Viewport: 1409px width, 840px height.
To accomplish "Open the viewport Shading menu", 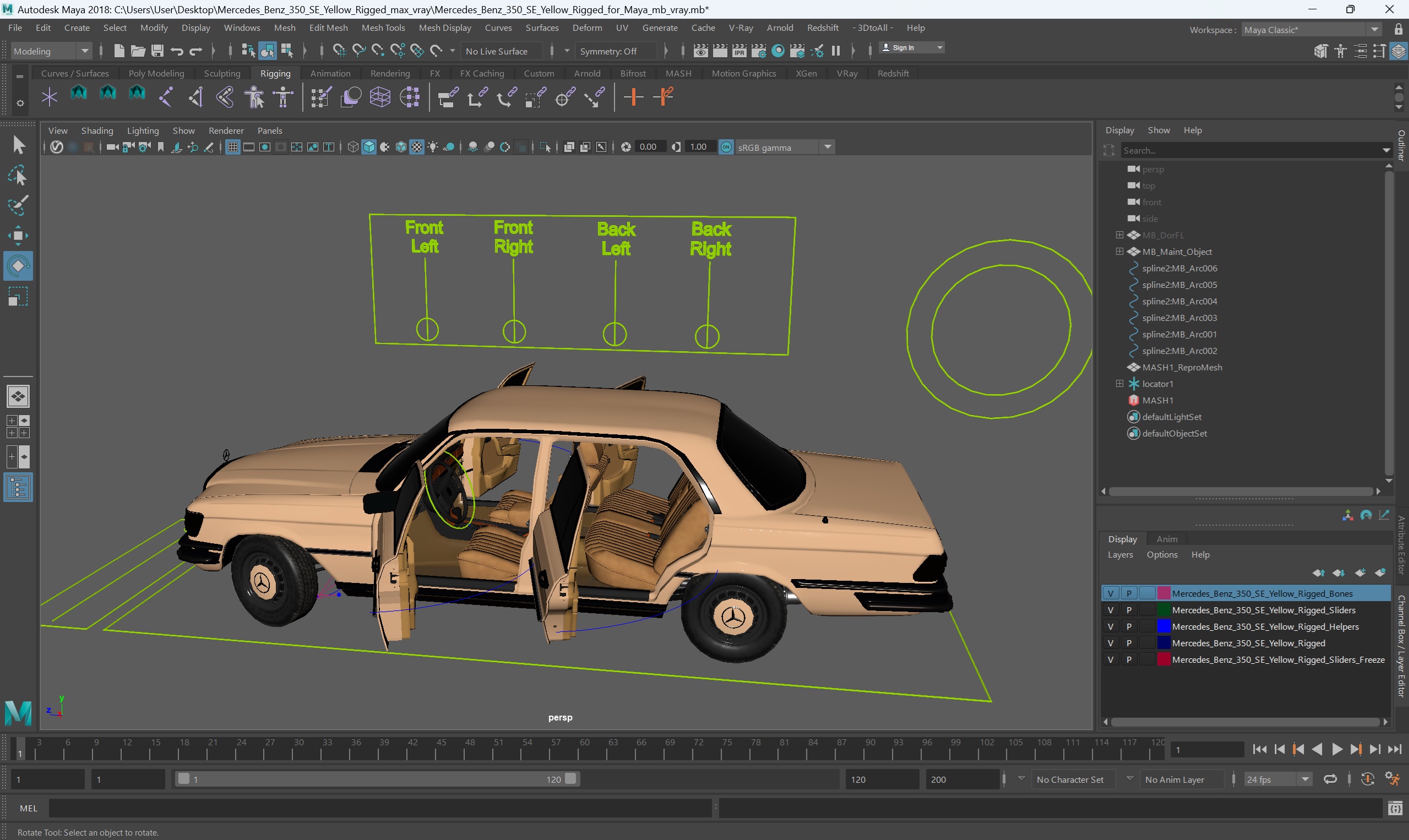I will click(97, 130).
